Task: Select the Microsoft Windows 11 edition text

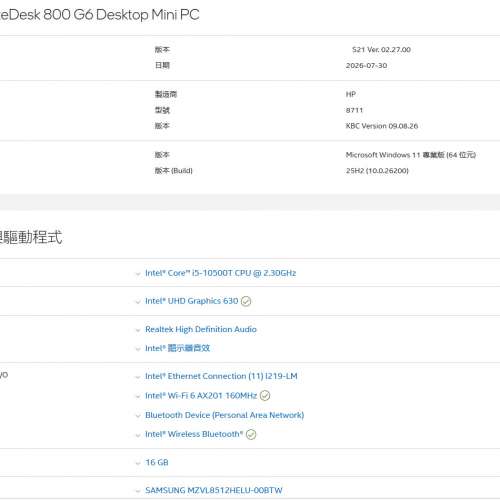Action: point(411,155)
